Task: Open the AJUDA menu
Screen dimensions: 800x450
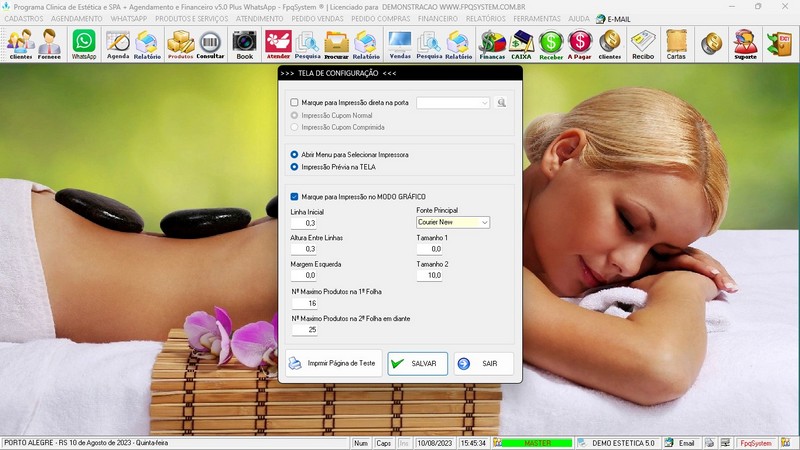Action: click(579, 19)
